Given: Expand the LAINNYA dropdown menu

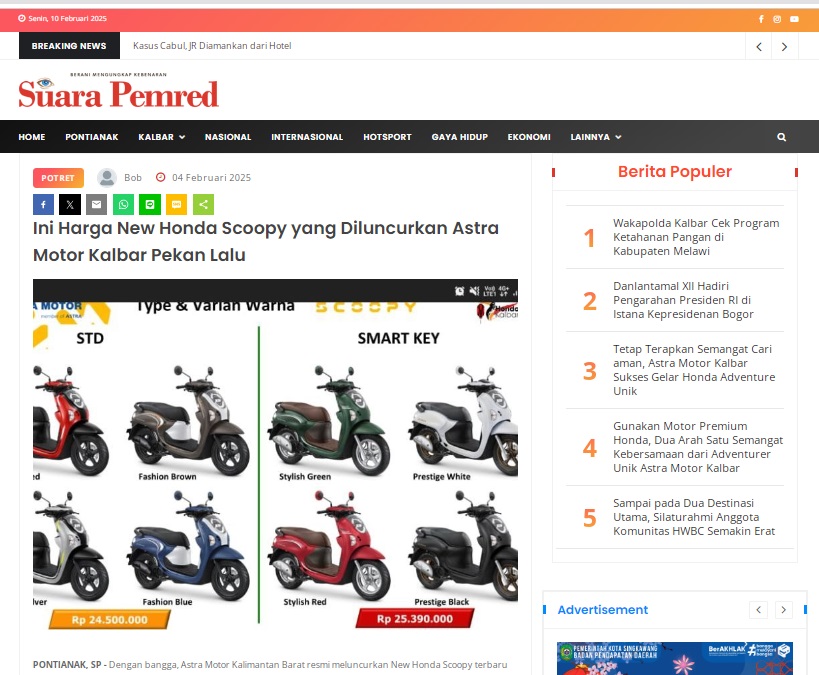Looking at the screenshot, I should (x=595, y=137).
